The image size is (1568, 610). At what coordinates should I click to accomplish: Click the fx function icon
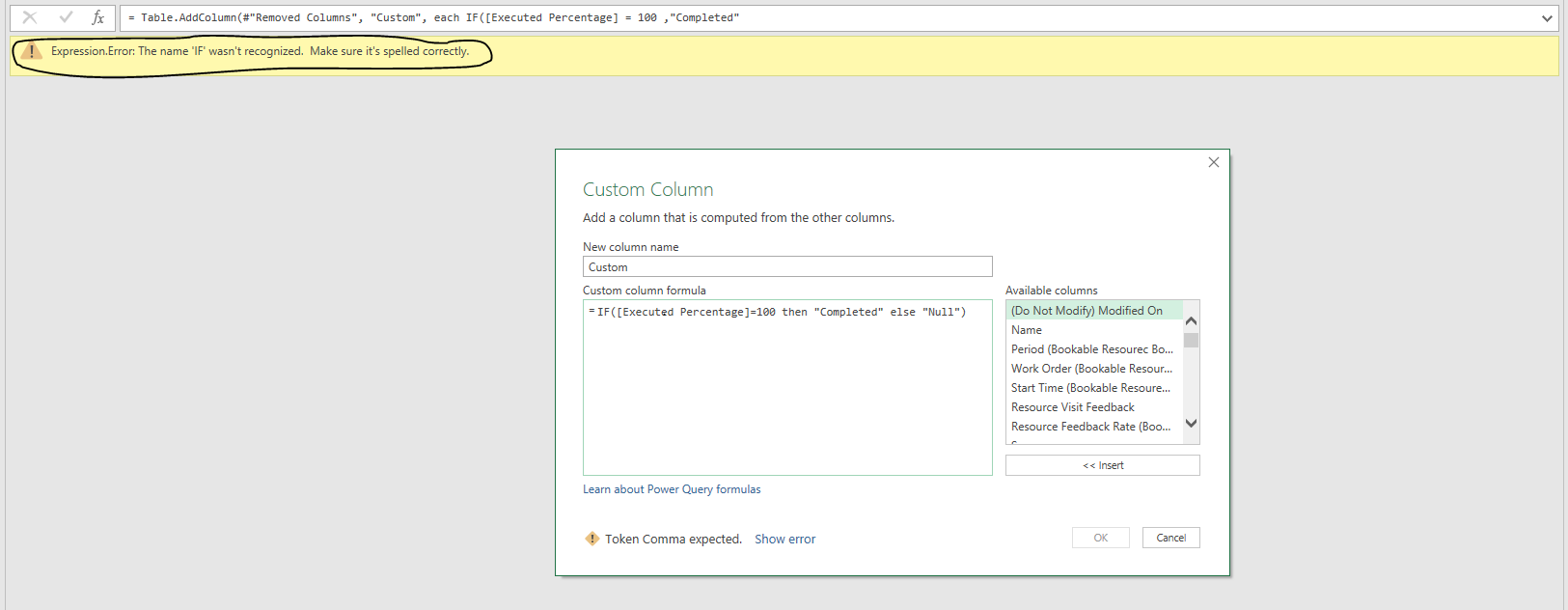98,17
